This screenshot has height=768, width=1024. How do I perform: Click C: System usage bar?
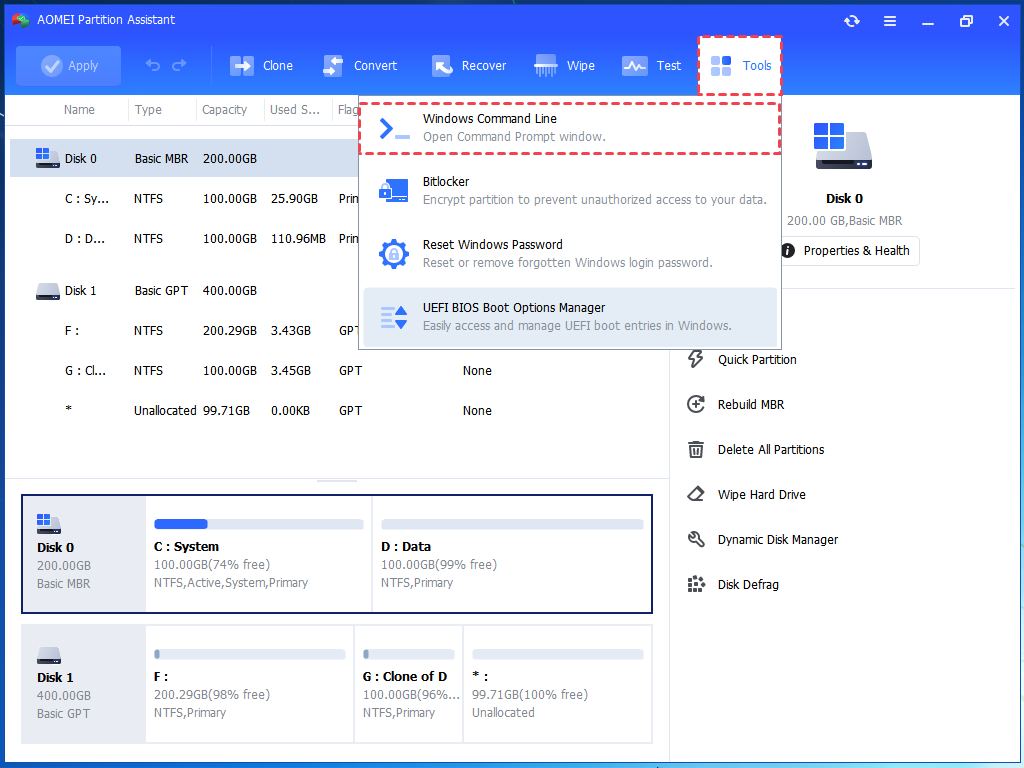[x=259, y=524]
